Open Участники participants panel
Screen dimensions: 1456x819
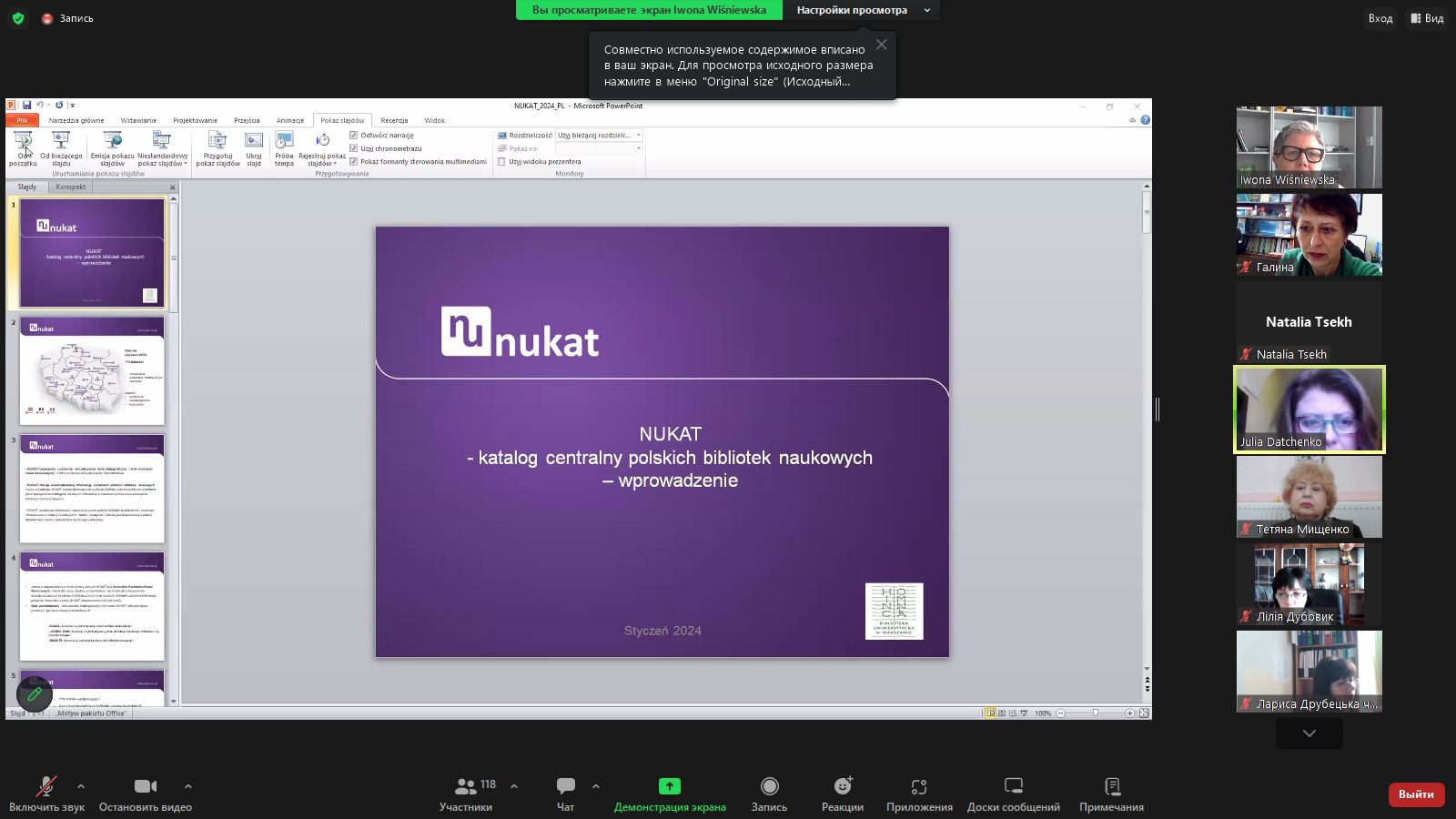point(466,794)
